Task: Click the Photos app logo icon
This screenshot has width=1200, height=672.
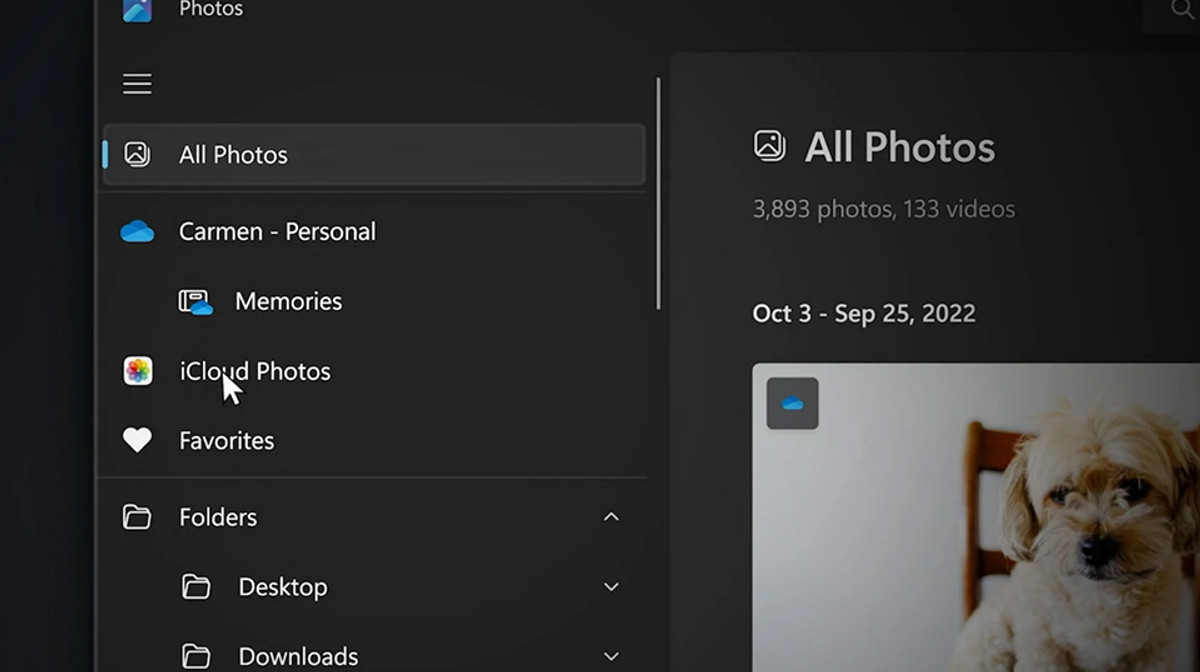Action: (x=137, y=9)
